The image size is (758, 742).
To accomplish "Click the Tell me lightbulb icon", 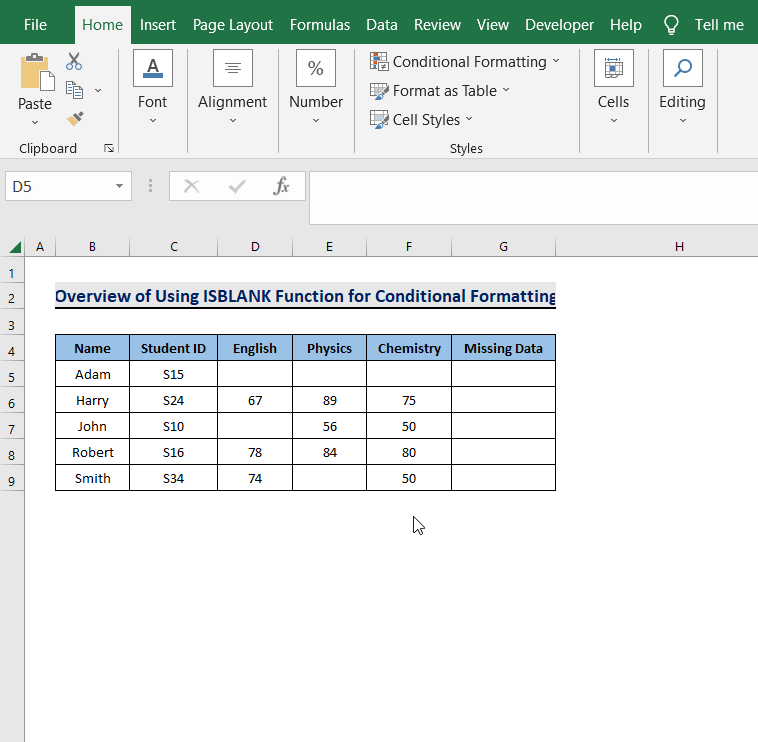I will [x=671, y=25].
